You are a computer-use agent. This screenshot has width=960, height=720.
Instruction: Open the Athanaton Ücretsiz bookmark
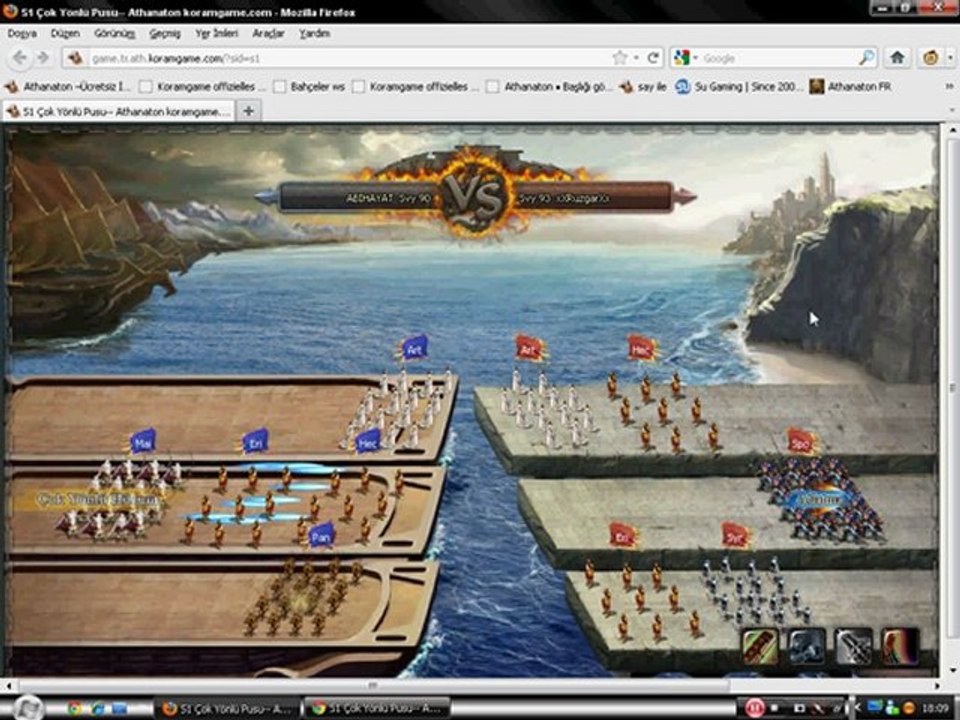tap(68, 87)
